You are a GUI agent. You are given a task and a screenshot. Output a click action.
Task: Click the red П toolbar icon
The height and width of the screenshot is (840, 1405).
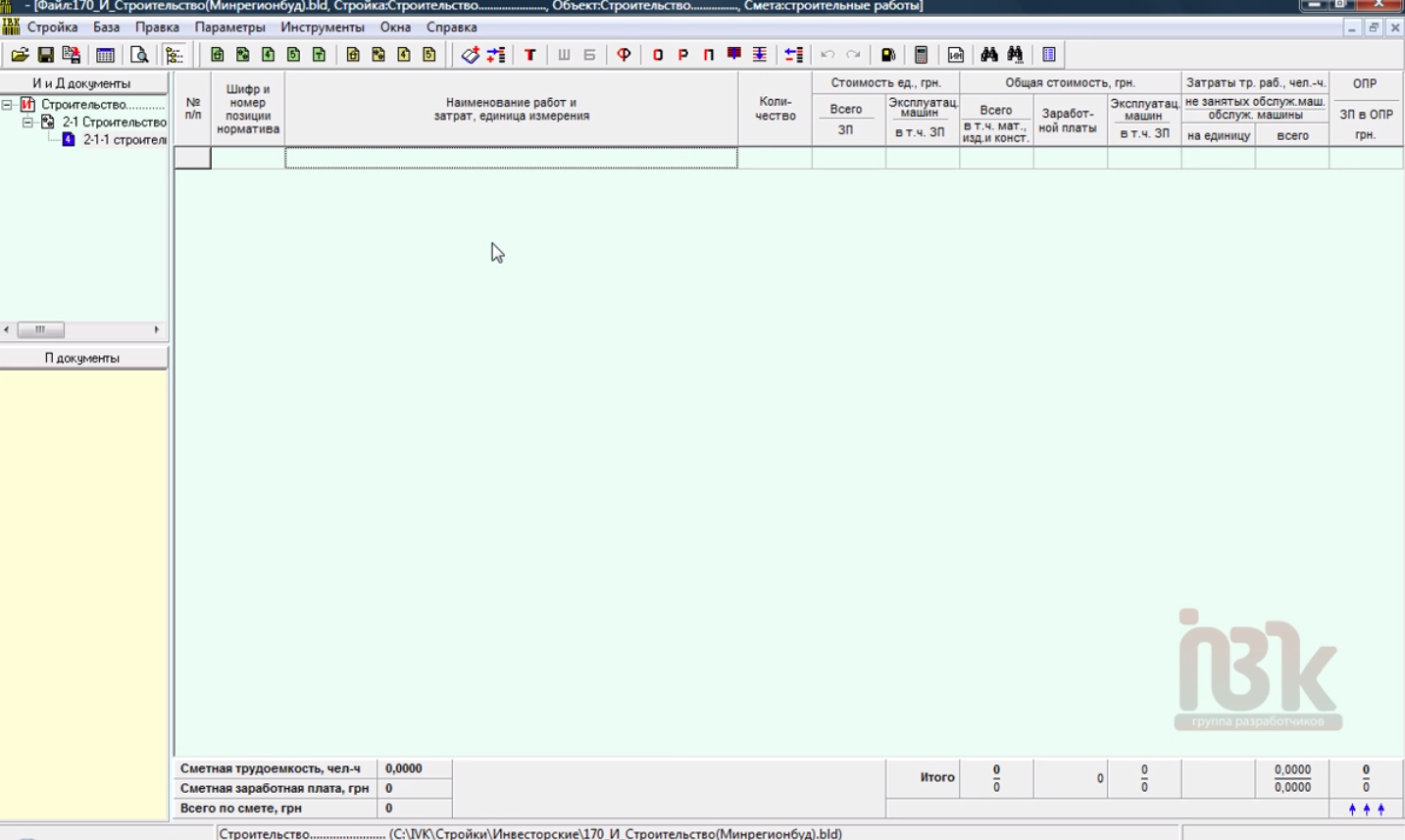709,55
